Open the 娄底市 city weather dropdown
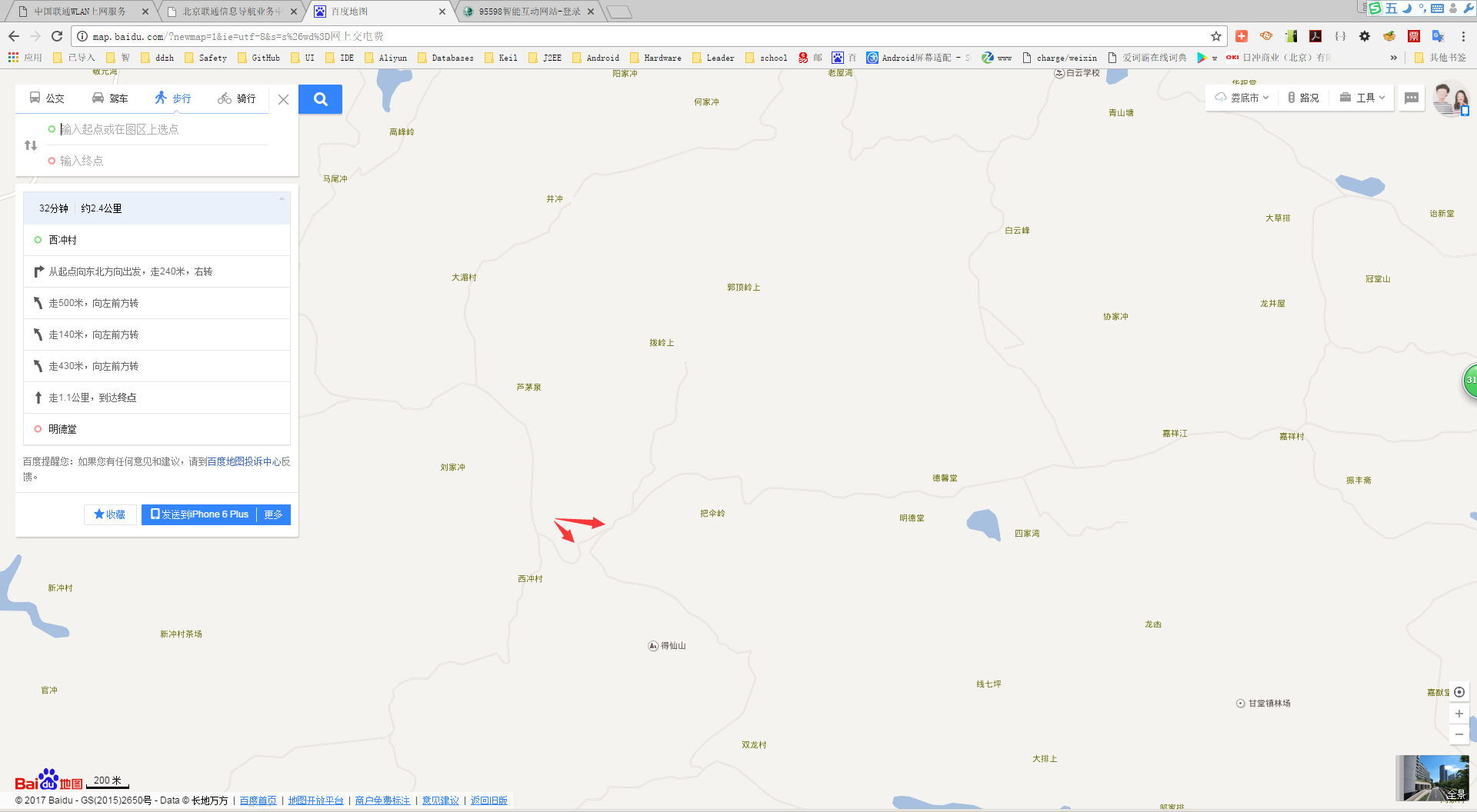 pyautogui.click(x=1242, y=98)
